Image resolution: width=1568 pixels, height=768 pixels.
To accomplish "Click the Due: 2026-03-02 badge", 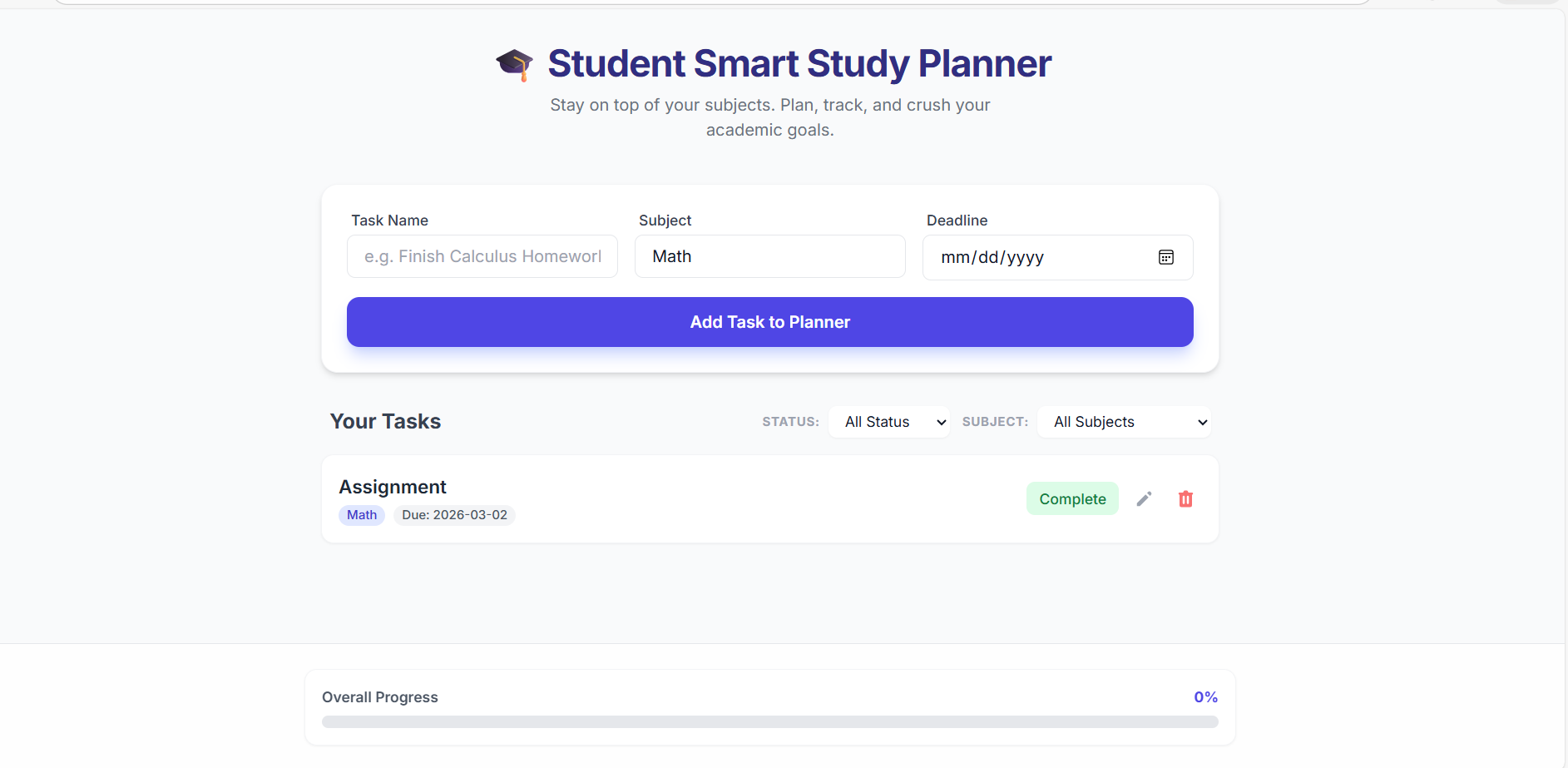I will point(454,515).
